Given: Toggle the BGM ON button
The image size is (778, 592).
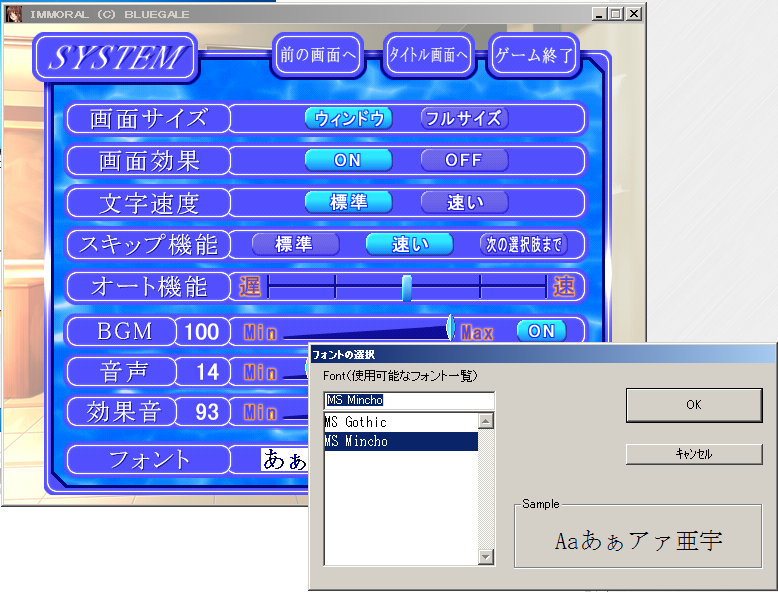Looking at the screenshot, I should pyautogui.click(x=541, y=331).
